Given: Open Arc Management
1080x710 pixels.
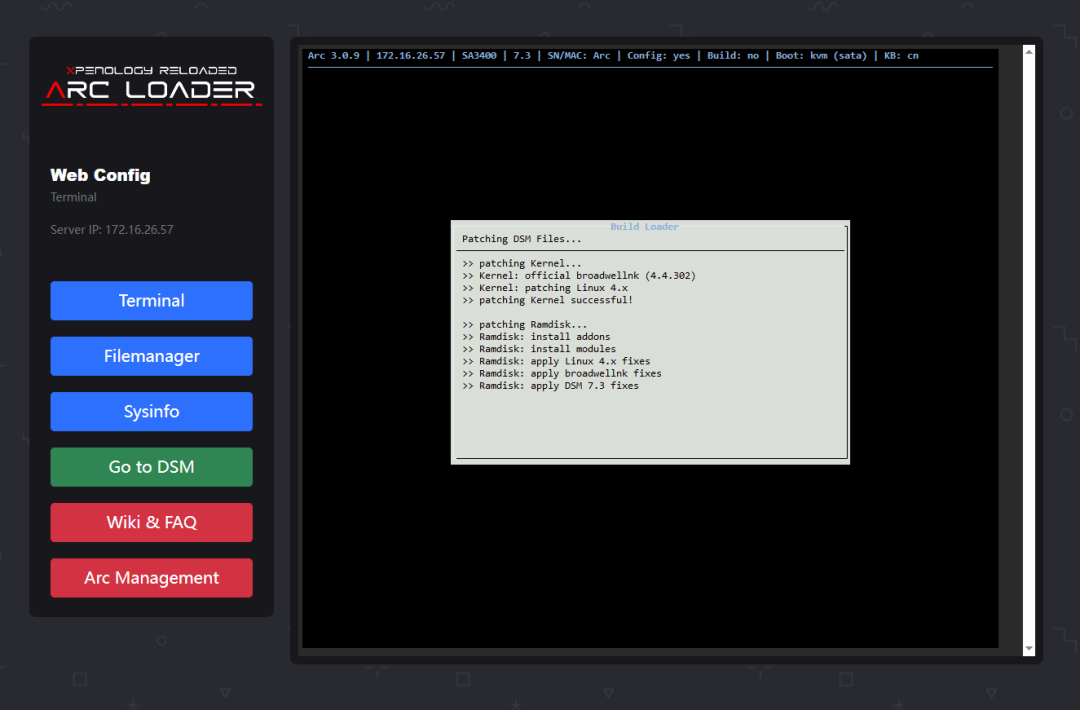Looking at the screenshot, I should [x=152, y=578].
